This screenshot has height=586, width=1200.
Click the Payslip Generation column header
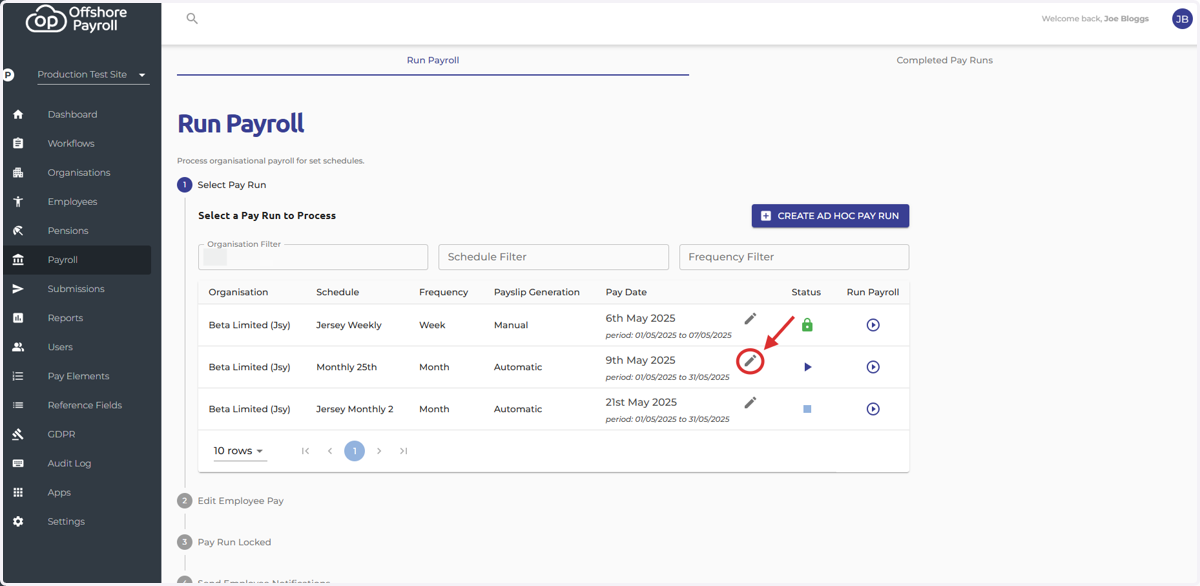pos(537,292)
